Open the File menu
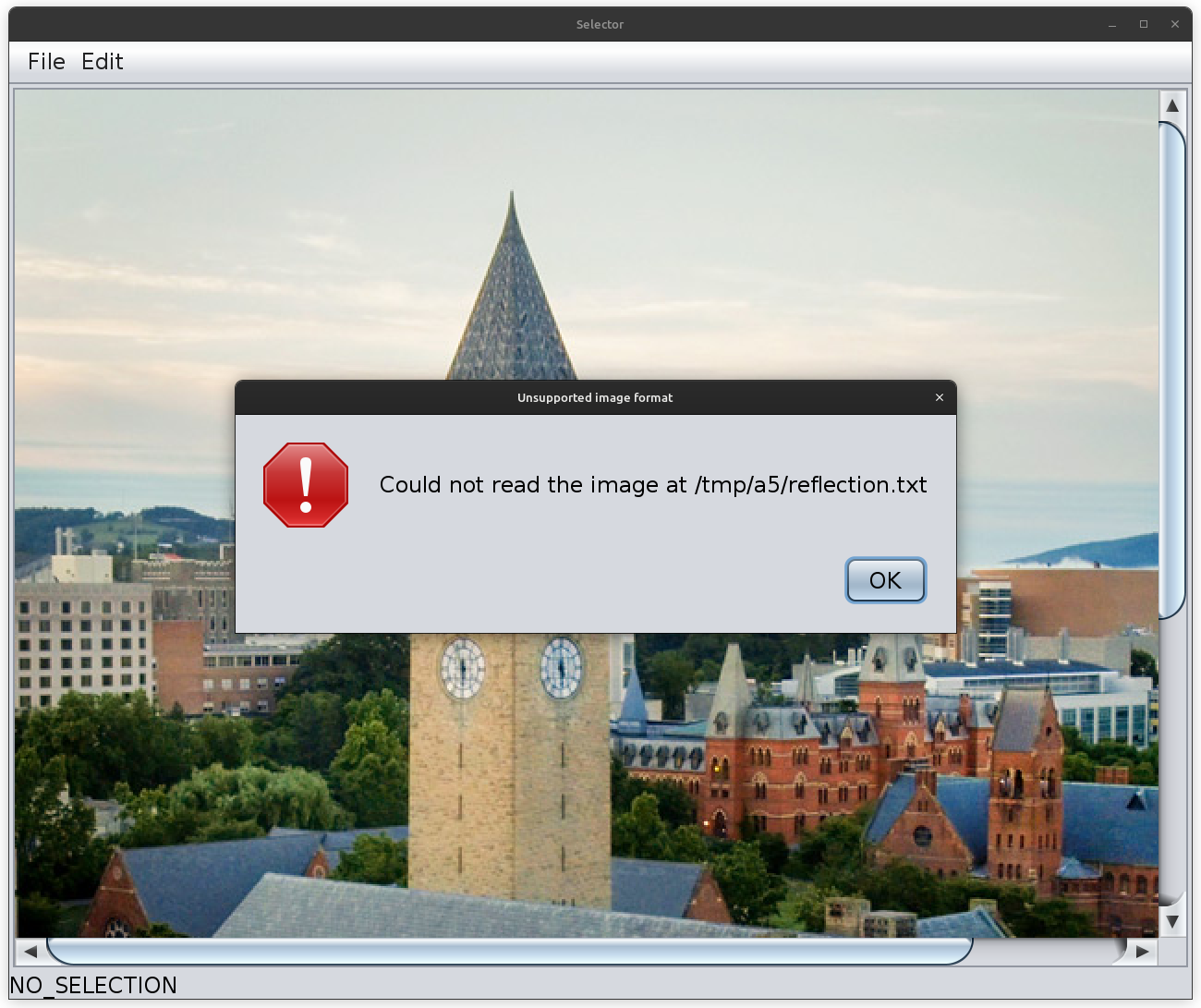The width and height of the screenshot is (1201, 1008). click(x=46, y=62)
